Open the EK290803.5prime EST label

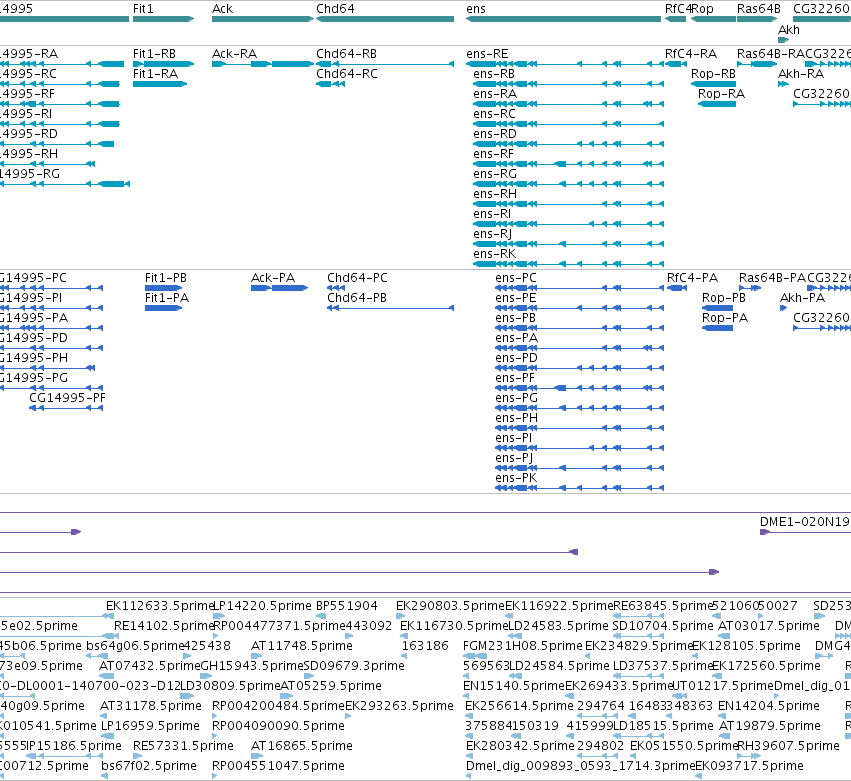(450, 606)
